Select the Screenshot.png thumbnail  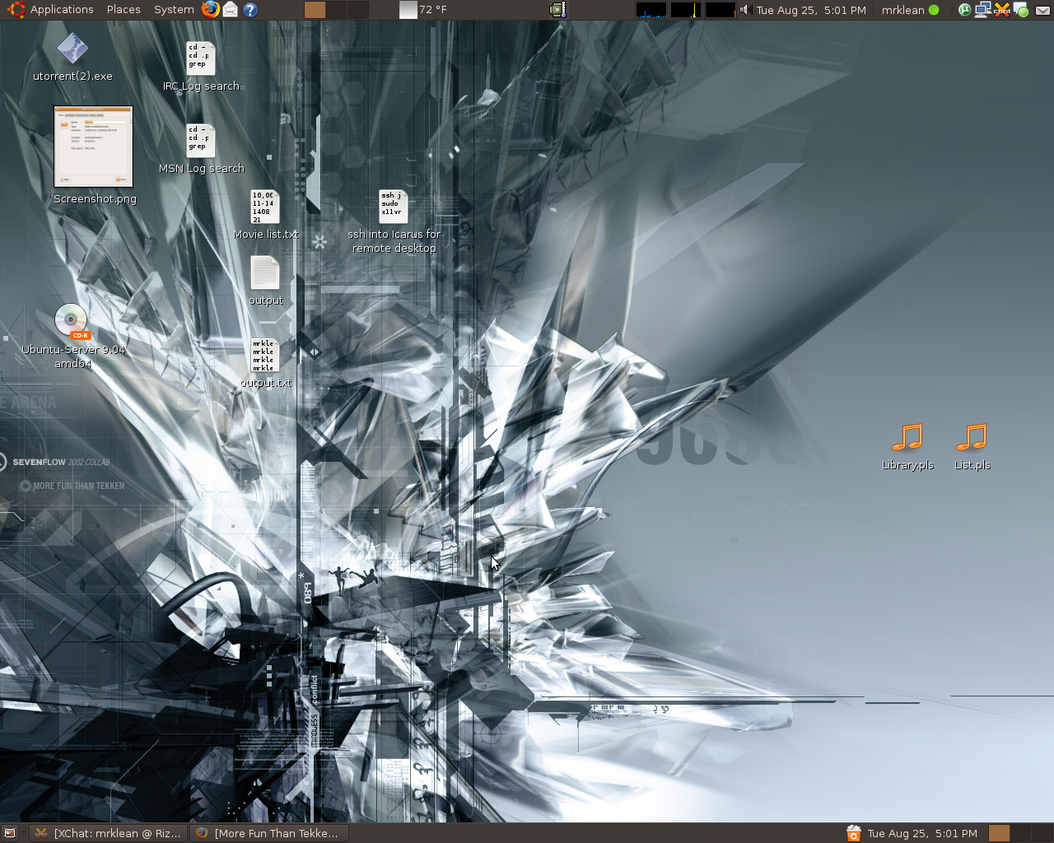click(93, 147)
